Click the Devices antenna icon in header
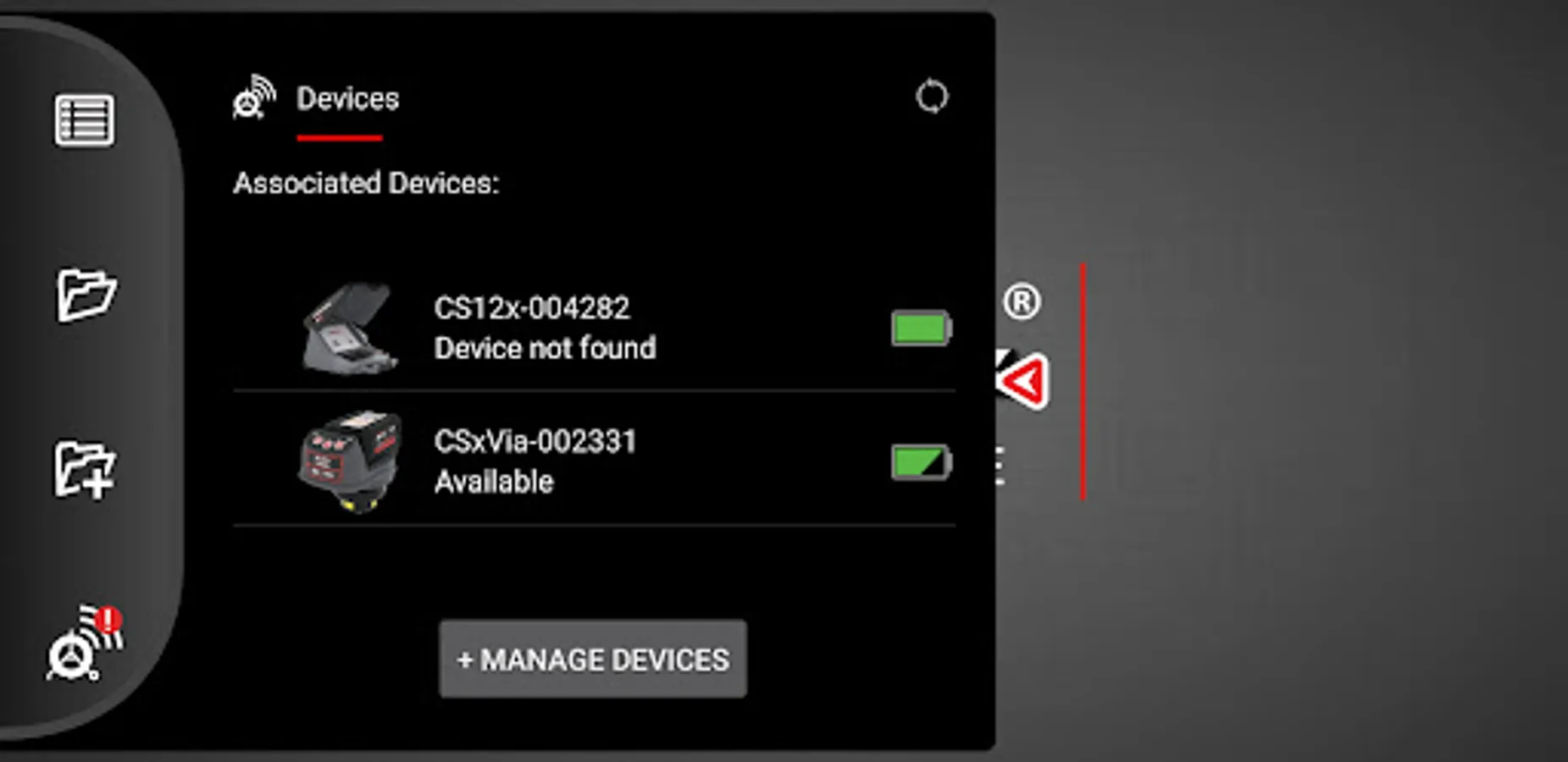 point(254,98)
